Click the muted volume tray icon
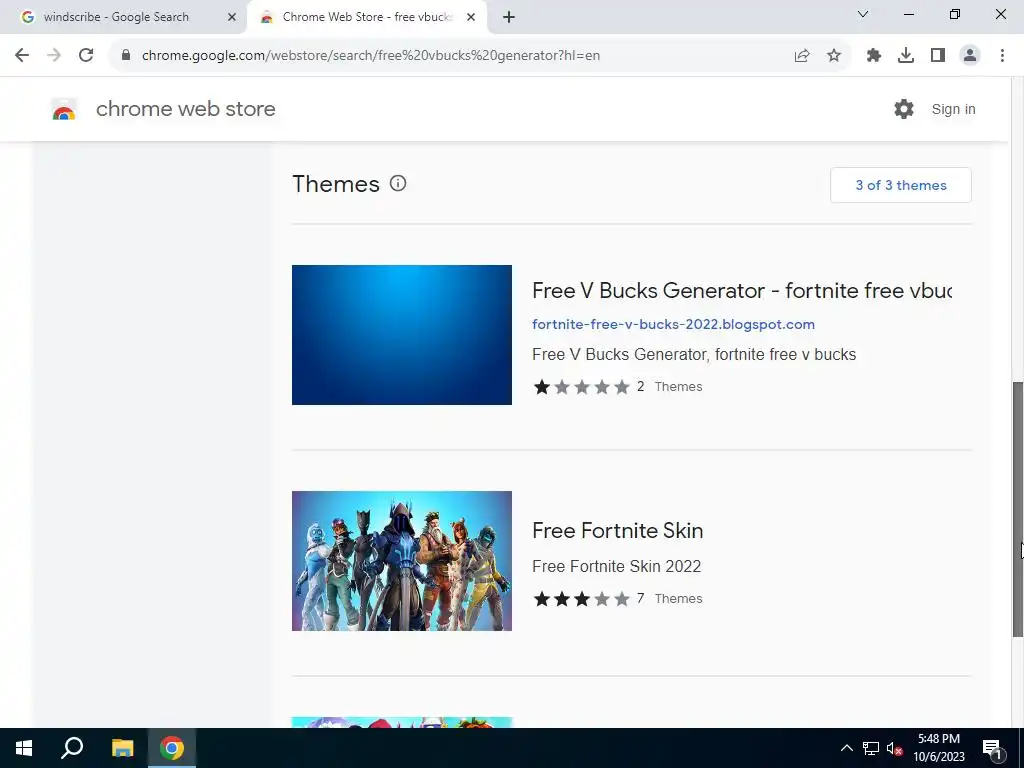Viewport: 1024px width, 768px height. tap(895, 748)
